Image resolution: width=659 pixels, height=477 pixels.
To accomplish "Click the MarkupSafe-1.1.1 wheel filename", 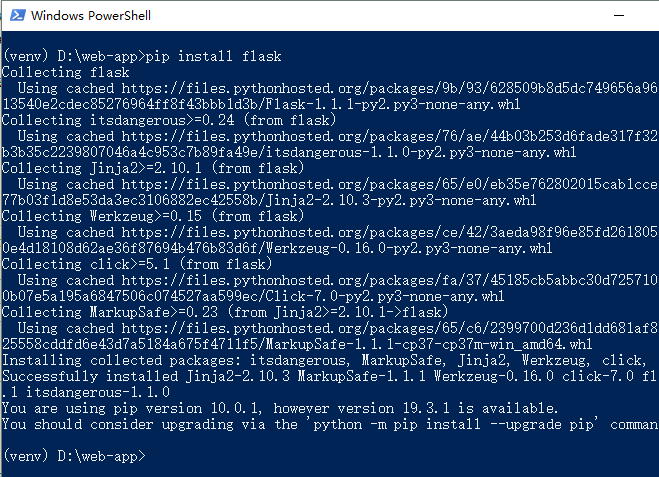I will (429, 344).
